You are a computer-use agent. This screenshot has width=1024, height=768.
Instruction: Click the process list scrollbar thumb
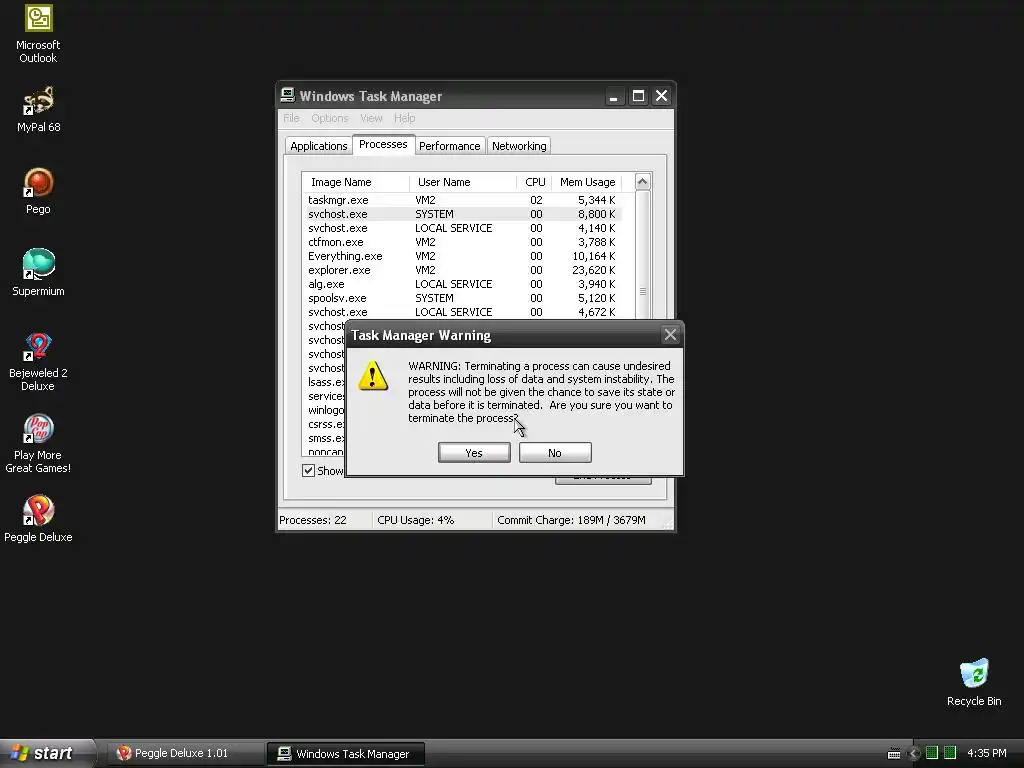coord(643,291)
